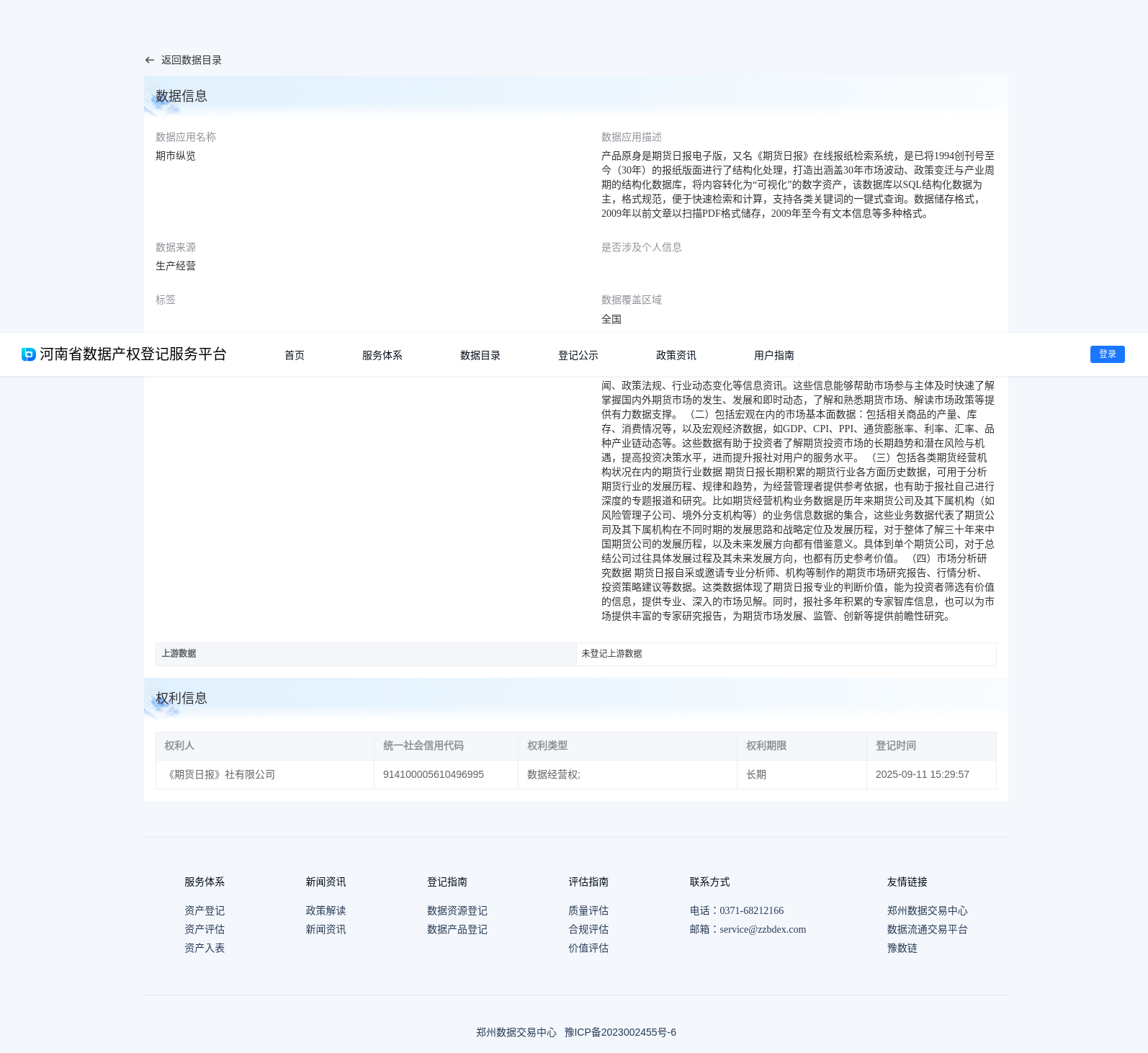Click bottom footer text 郑州数据交易中心
This screenshot has height=1053, width=1148.
[x=516, y=1032]
